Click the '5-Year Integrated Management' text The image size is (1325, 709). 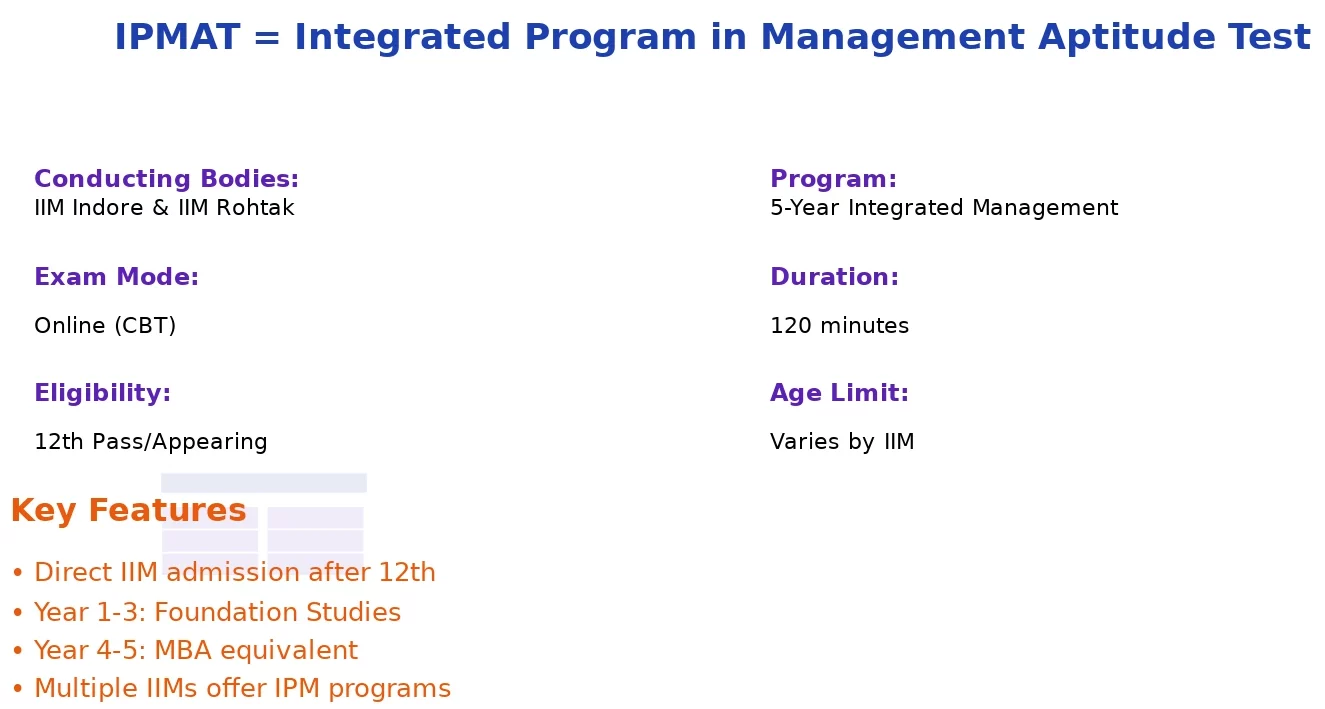tap(943, 208)
